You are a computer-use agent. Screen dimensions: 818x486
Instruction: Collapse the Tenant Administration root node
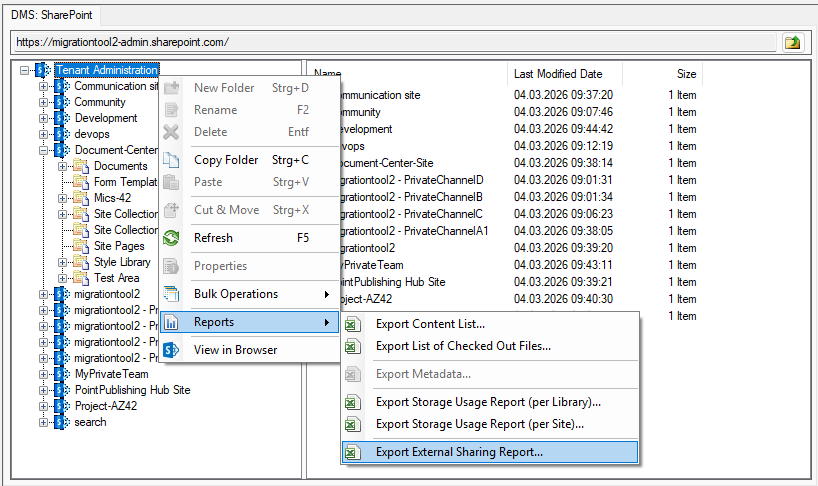pyautogui.click(x=25, y=70)
